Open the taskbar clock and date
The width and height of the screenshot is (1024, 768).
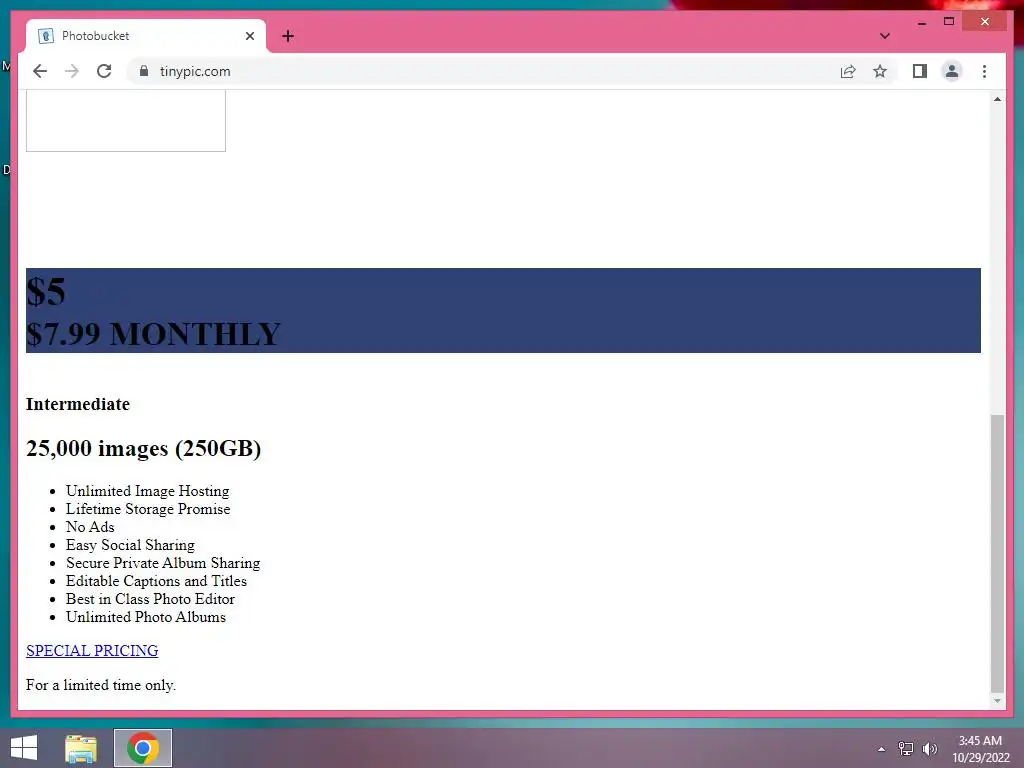pyautogui.click(x=980, y=749)
